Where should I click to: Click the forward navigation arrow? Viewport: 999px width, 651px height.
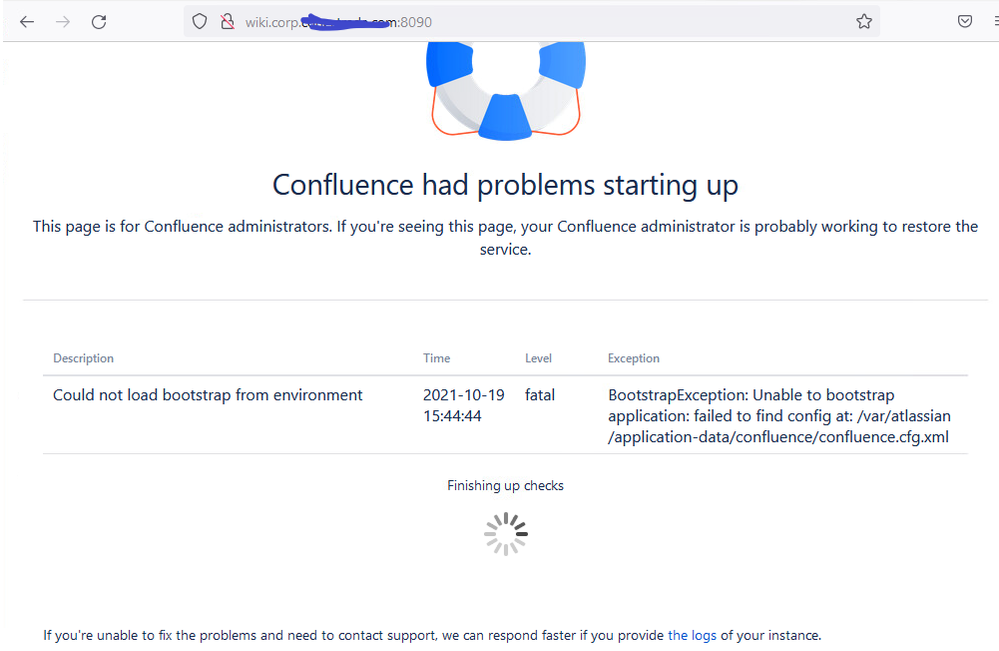63,20
